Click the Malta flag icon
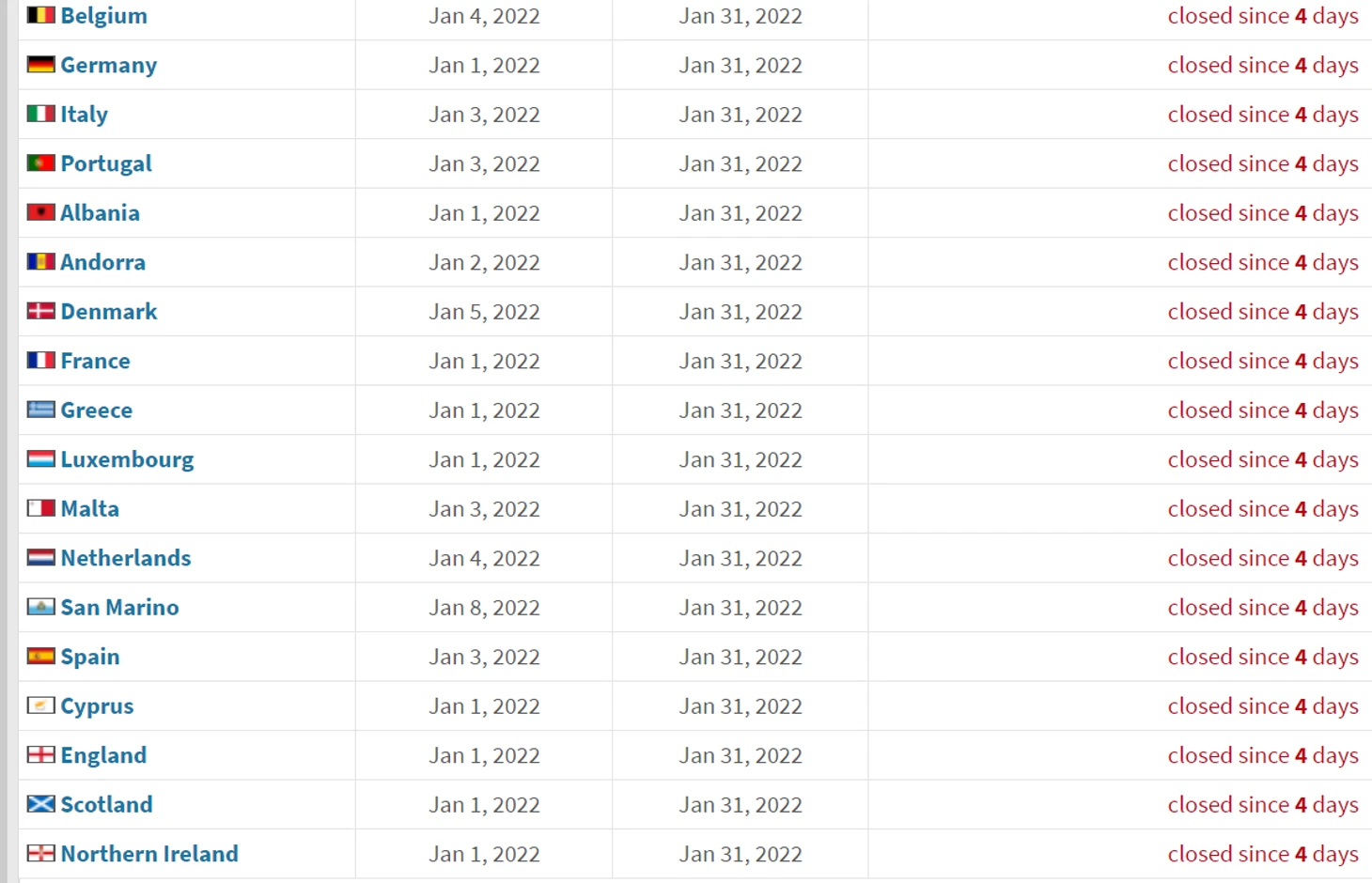The width and height of the screenshot is (1372, 883). click(x=41, y=508)
